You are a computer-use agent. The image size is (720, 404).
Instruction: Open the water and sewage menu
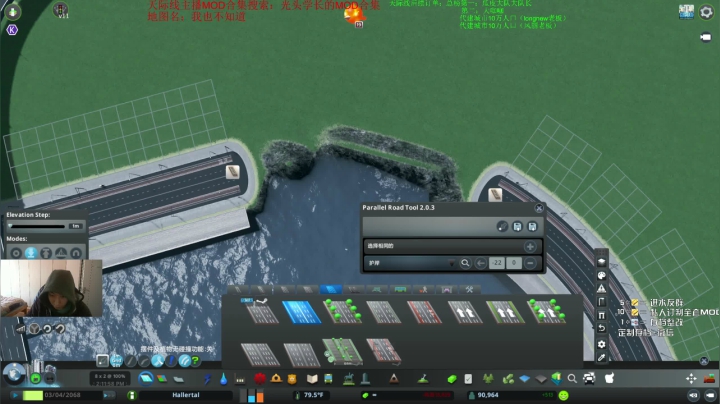tap(223, 379)
